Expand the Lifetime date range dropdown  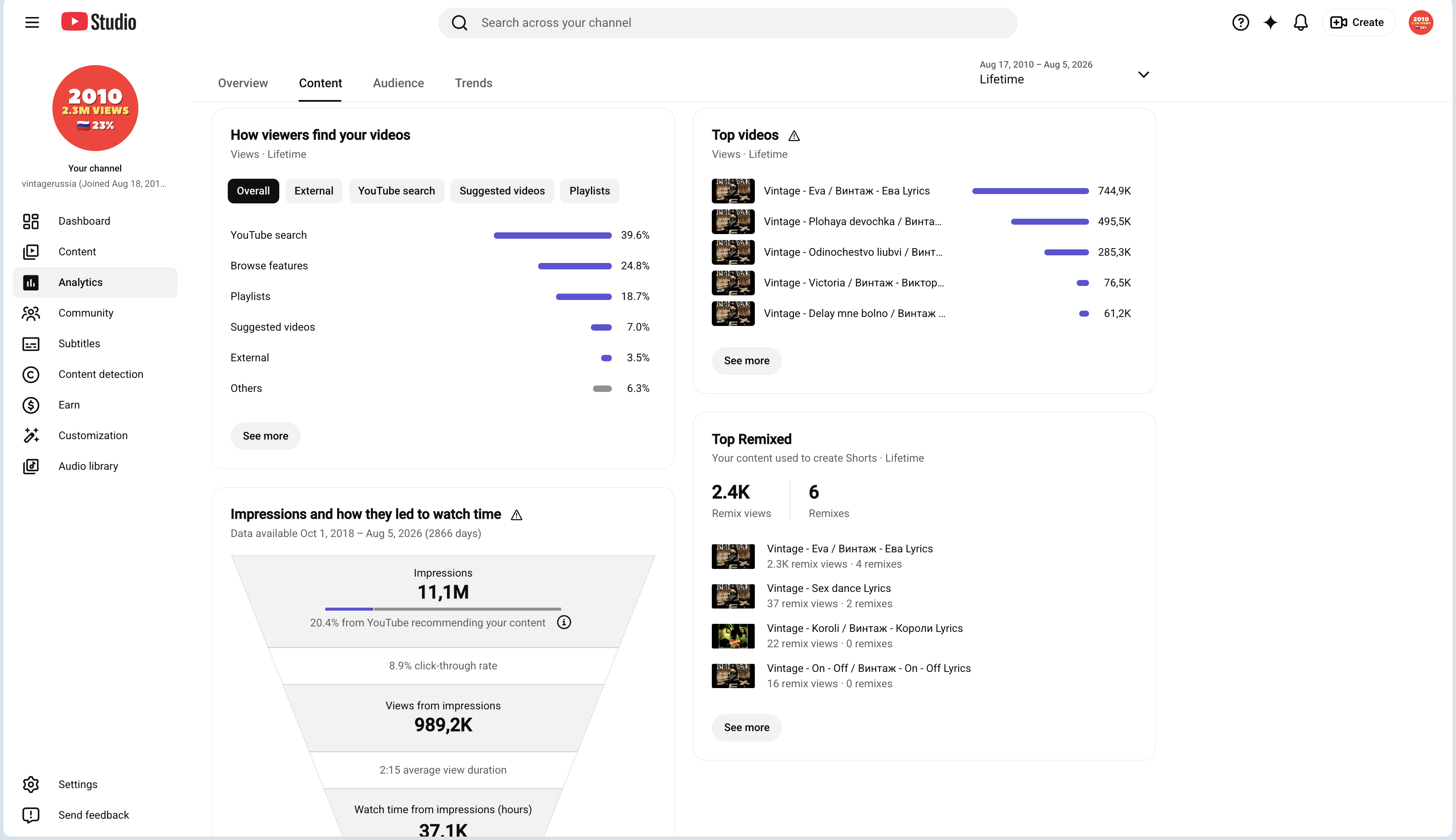click(1064, 73)
